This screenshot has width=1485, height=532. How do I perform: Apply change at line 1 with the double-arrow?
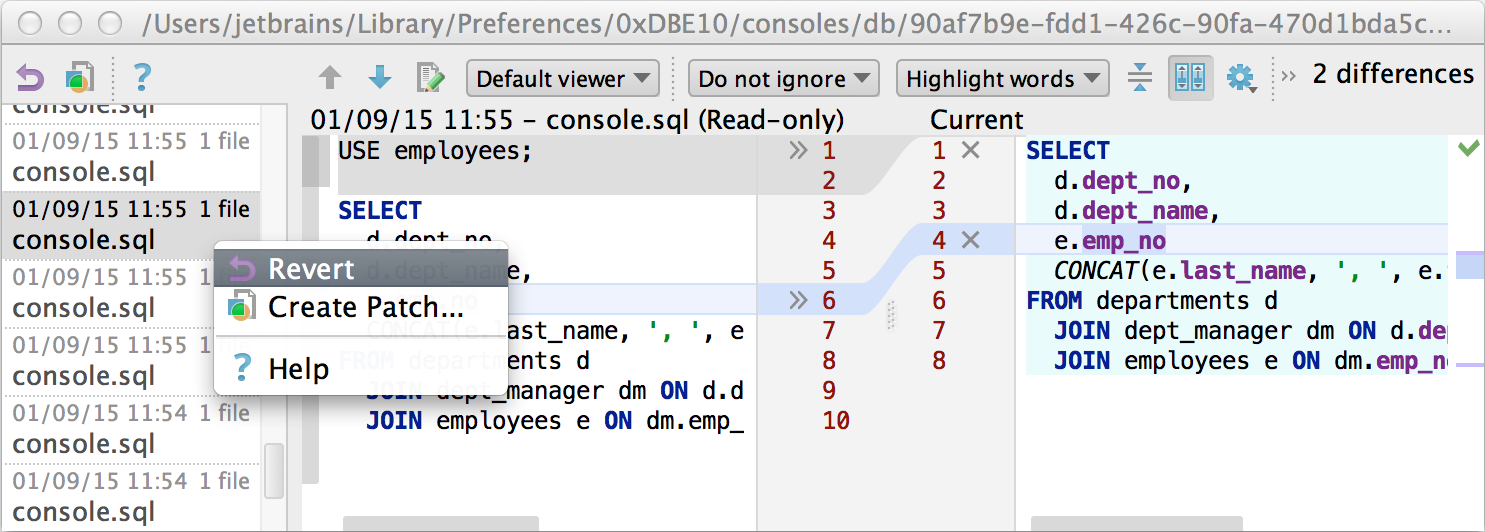click(x=797, y=151)
